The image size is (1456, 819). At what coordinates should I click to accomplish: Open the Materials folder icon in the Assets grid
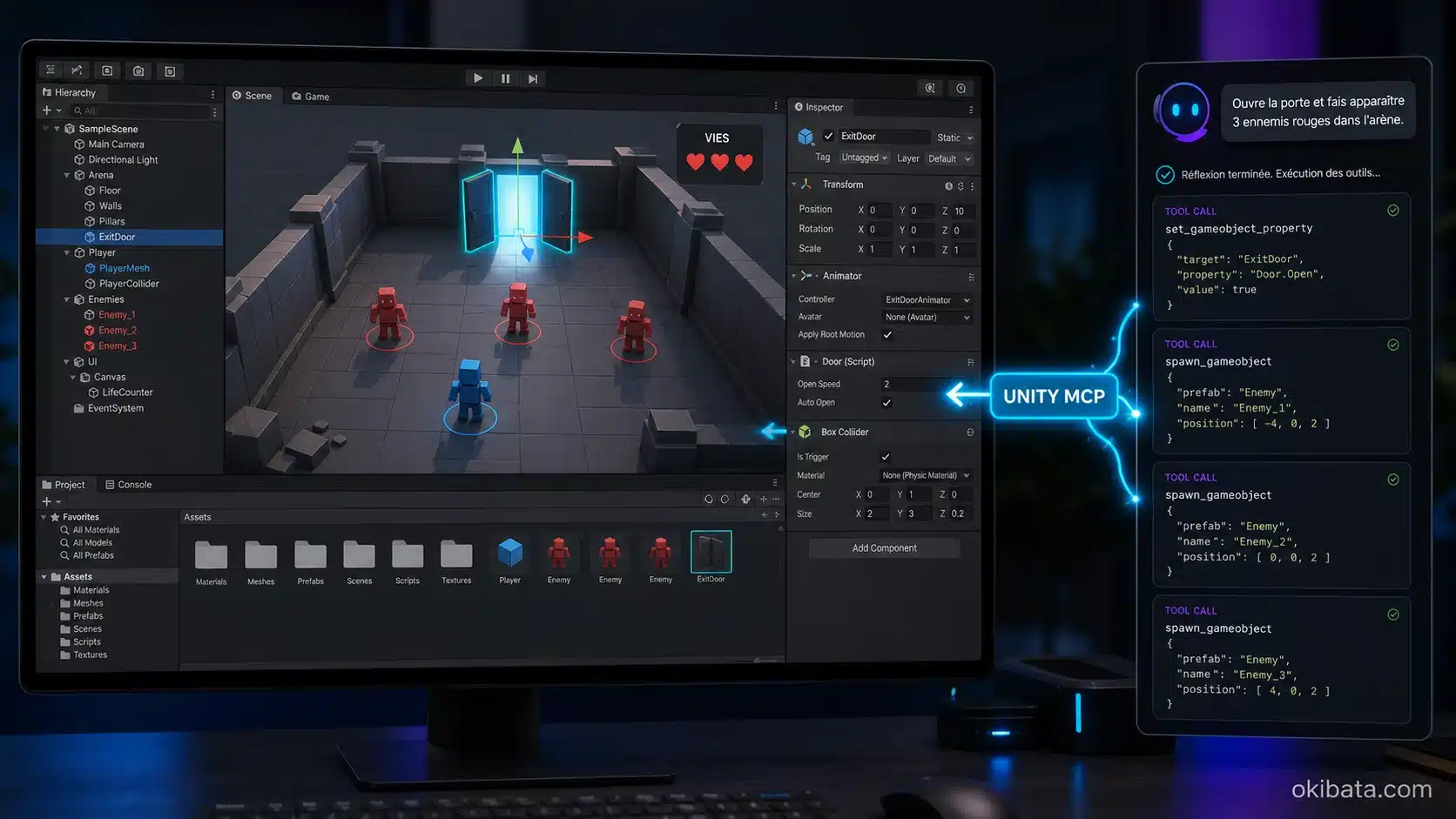coord(211,554)
